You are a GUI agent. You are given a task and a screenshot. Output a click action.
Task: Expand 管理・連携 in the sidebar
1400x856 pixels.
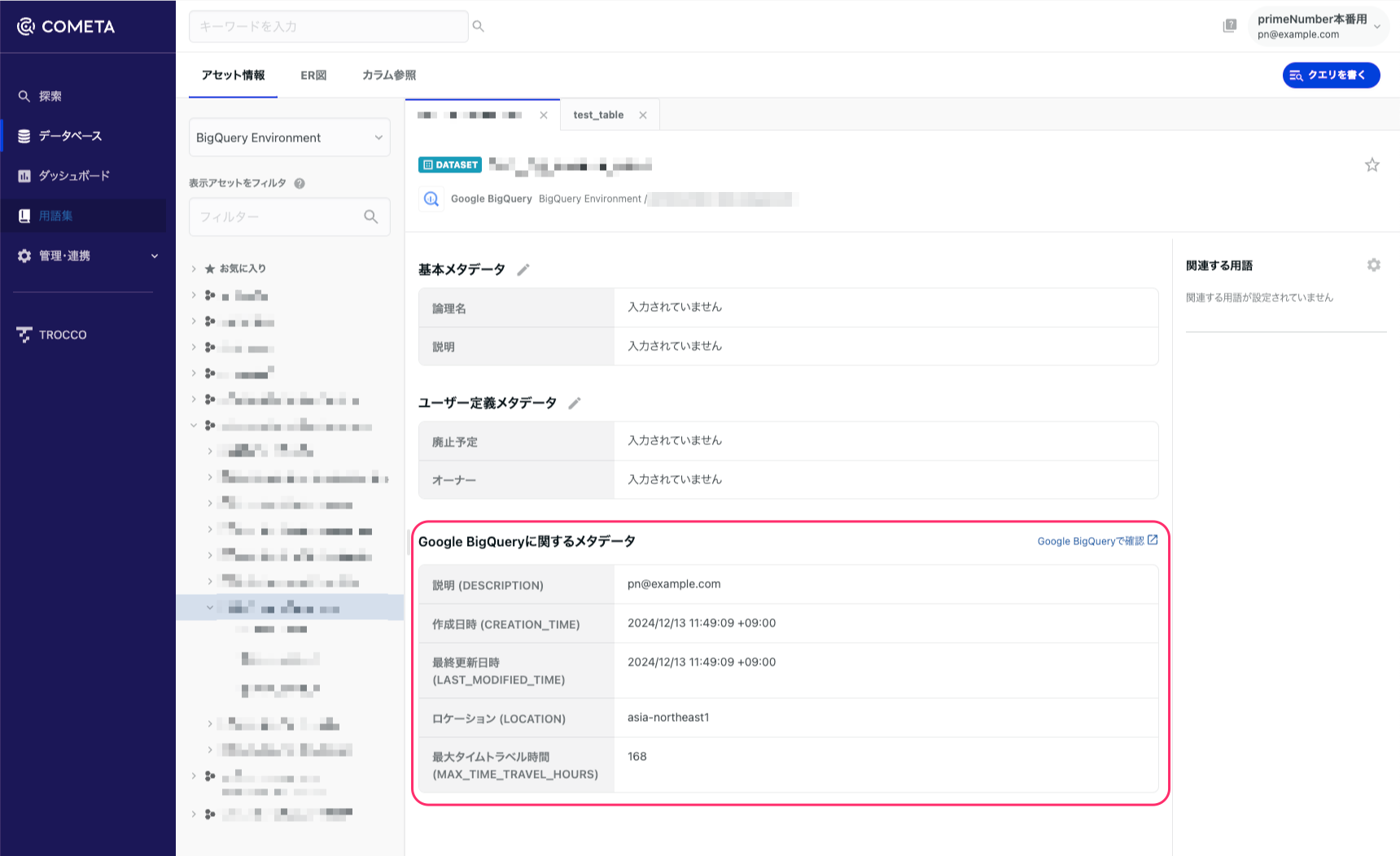(88, 255)
